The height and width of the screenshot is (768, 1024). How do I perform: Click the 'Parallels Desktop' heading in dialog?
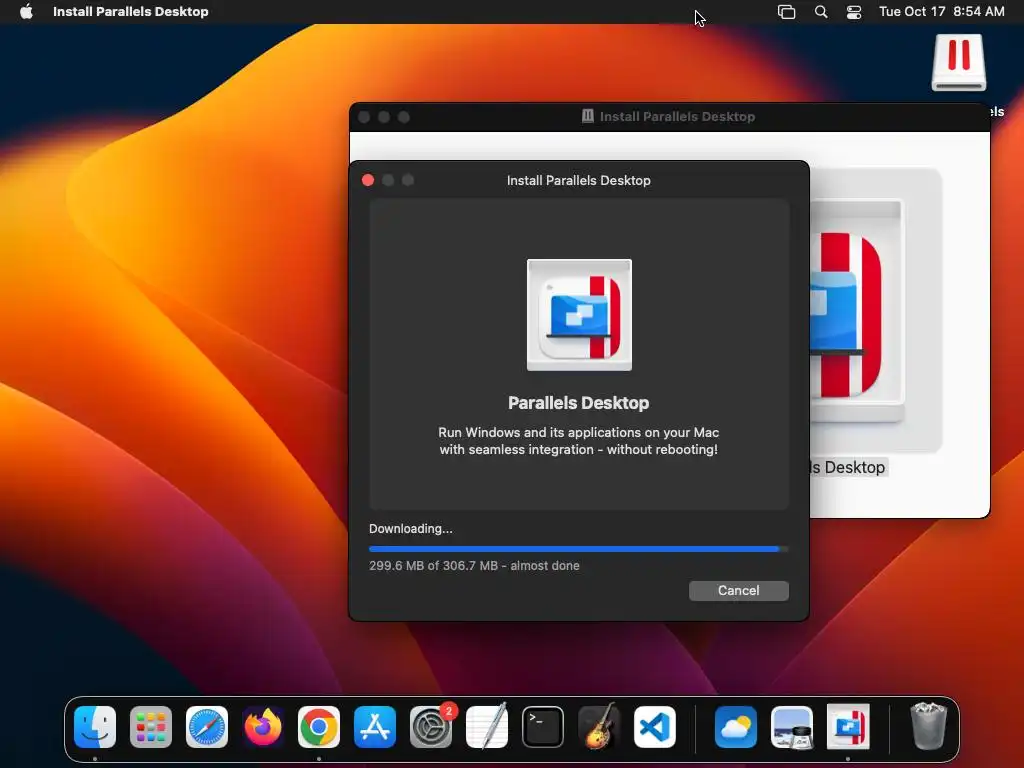point(579,403)
